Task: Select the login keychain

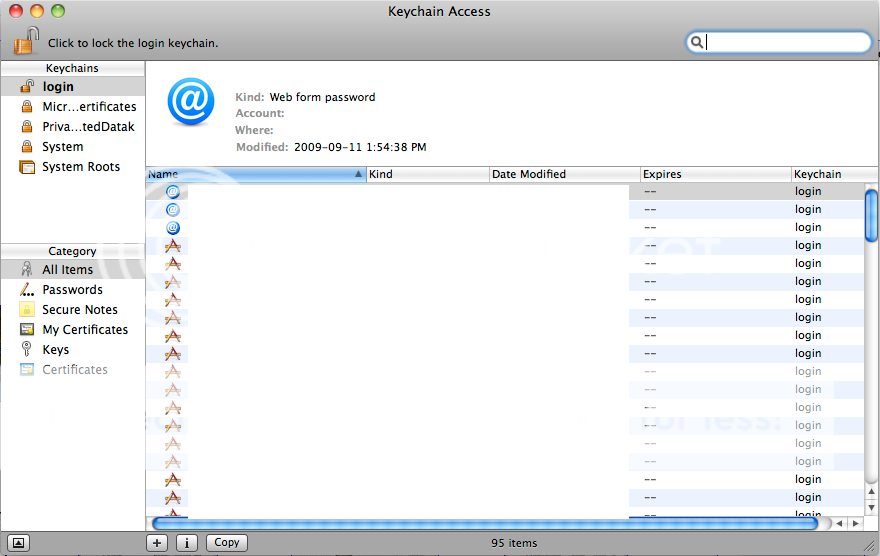Action: tap(58, 87)
